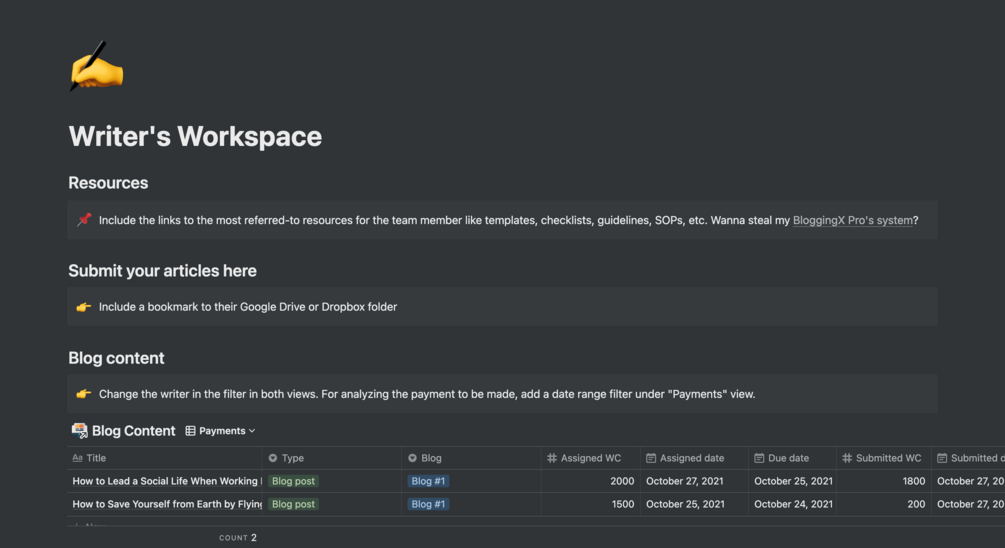The width and height of the screenshot is (1005, 548).
Task: Click the select icon in Type column header
Action: click(273, 458)
